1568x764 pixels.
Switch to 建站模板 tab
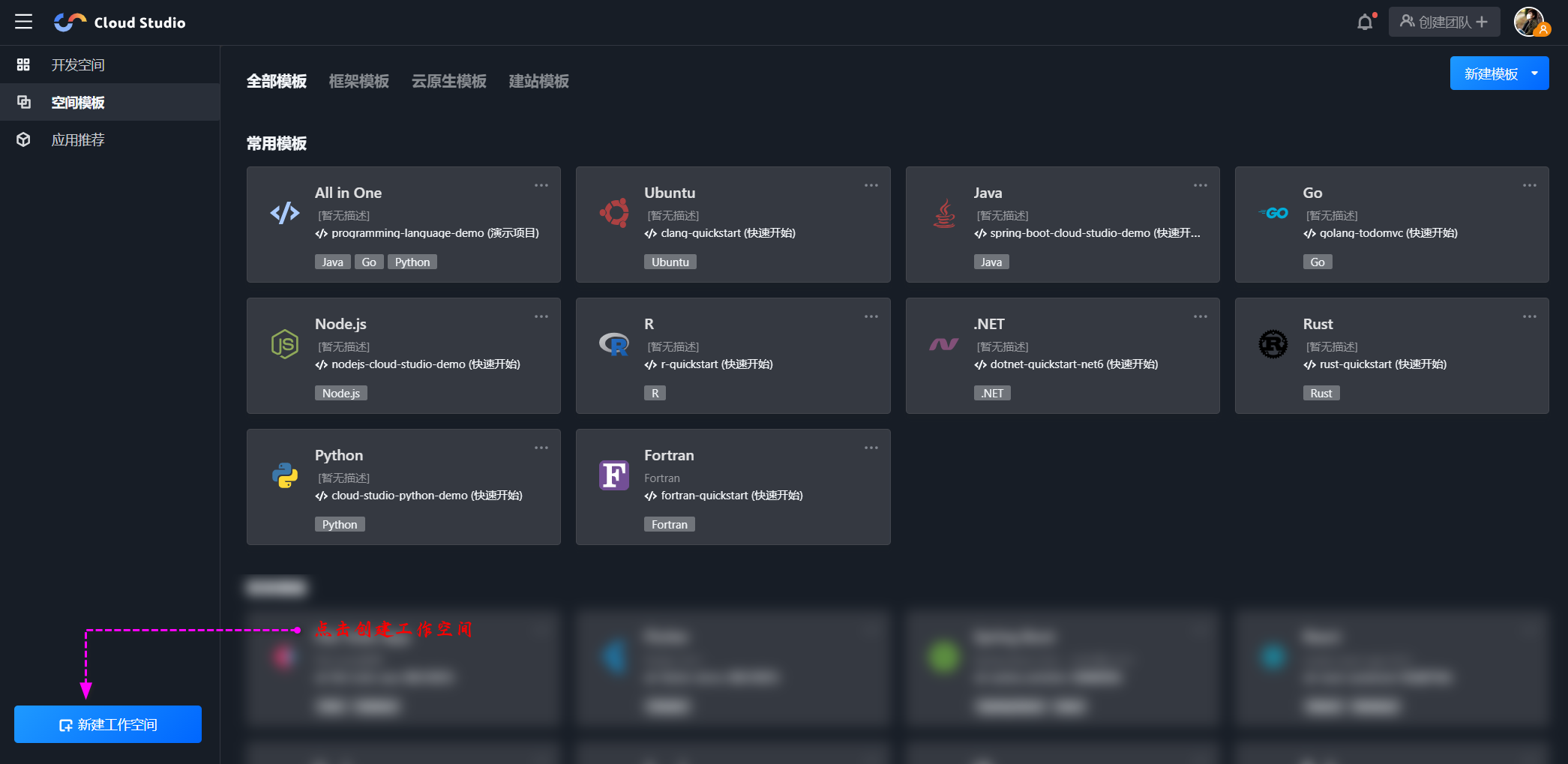pyautogui.click(x=539, y=81)
